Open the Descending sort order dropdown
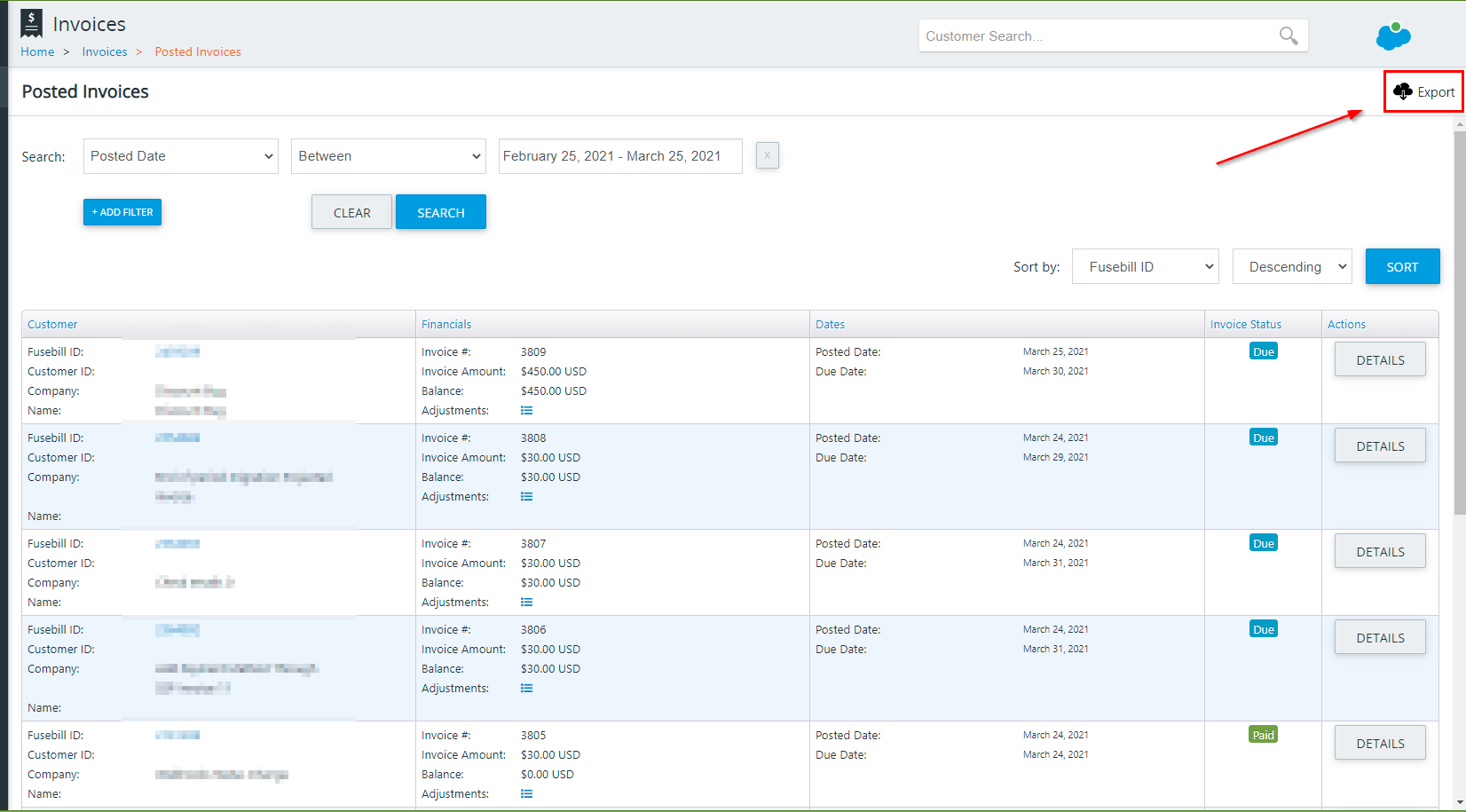Screen dimensions: 1466x812 coord(1292,266)
